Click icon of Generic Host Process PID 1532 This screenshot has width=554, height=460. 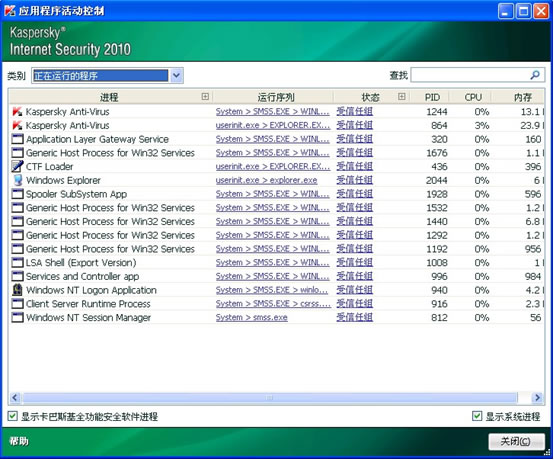(x=17, y=208)
